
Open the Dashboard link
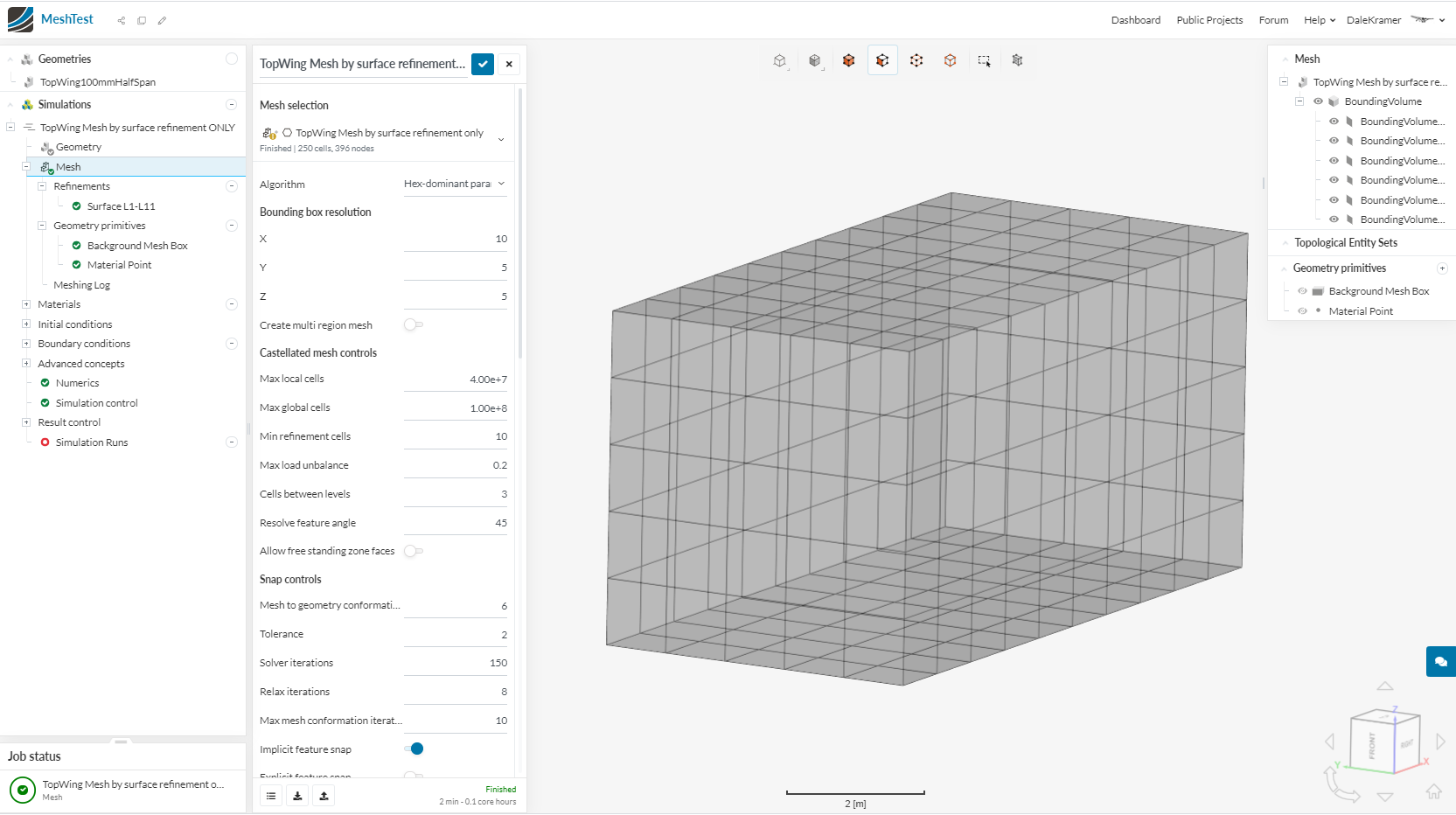pyautogui.click(x=1135, y=20)
